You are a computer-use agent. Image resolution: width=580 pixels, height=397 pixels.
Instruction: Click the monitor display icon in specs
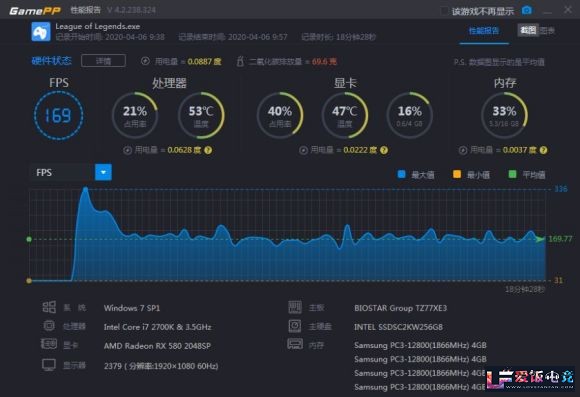click(x=49, y=365)
